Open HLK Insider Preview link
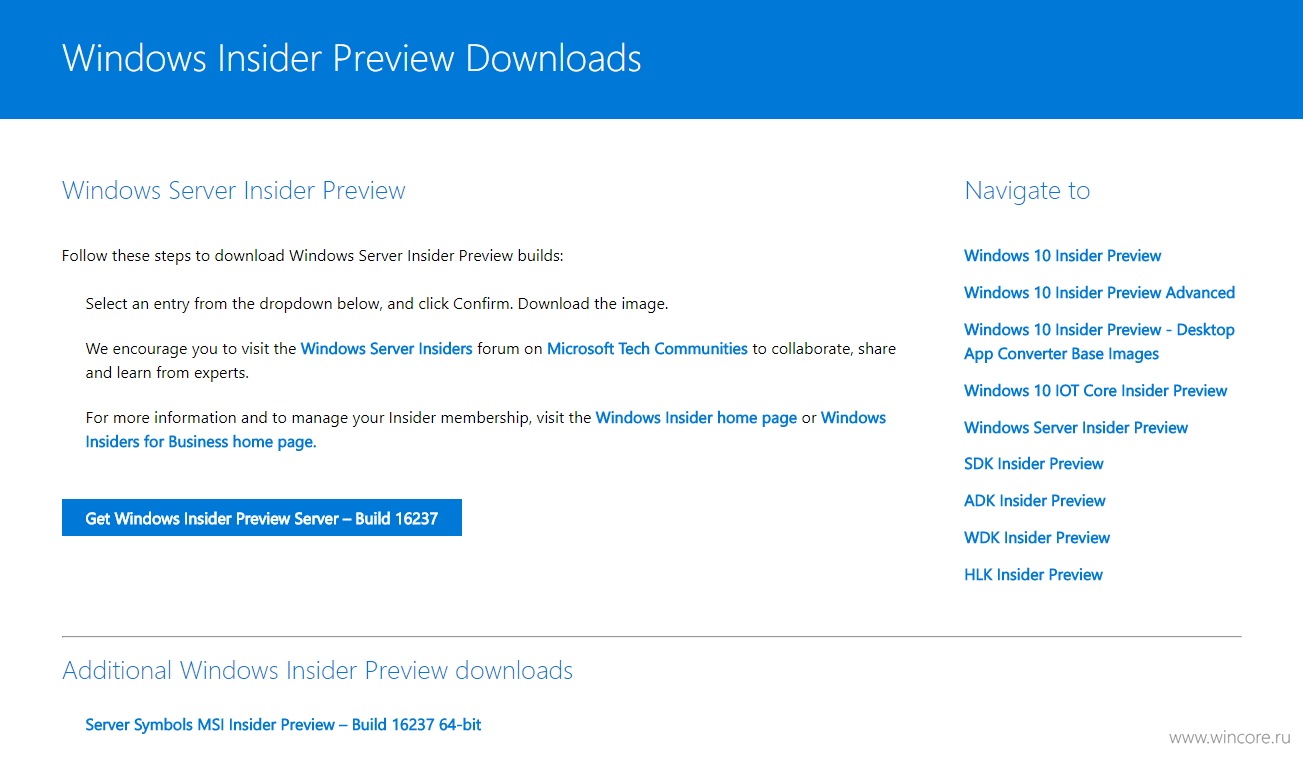This screenshot has height=757, width=1303. 1033,575
